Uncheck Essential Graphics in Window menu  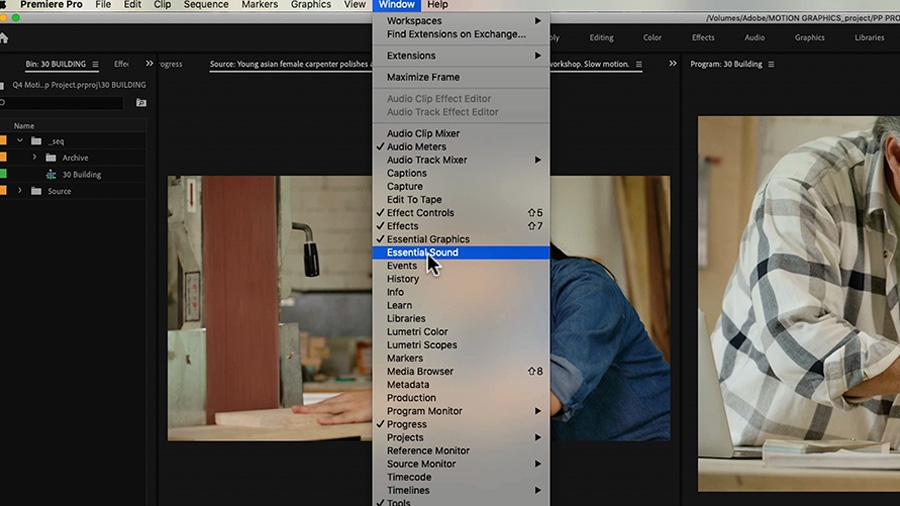click(461, 239)
